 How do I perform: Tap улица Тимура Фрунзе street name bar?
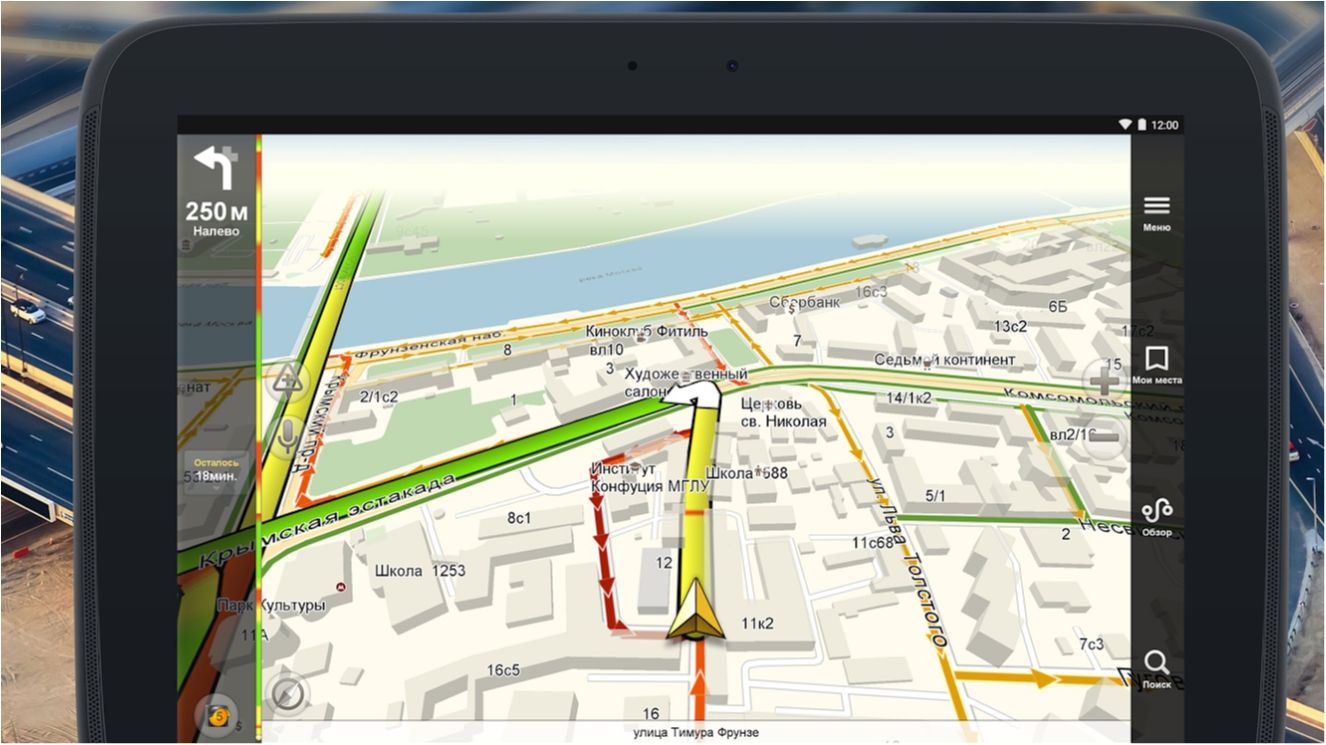pyautogui.click(x=695, y=733)
